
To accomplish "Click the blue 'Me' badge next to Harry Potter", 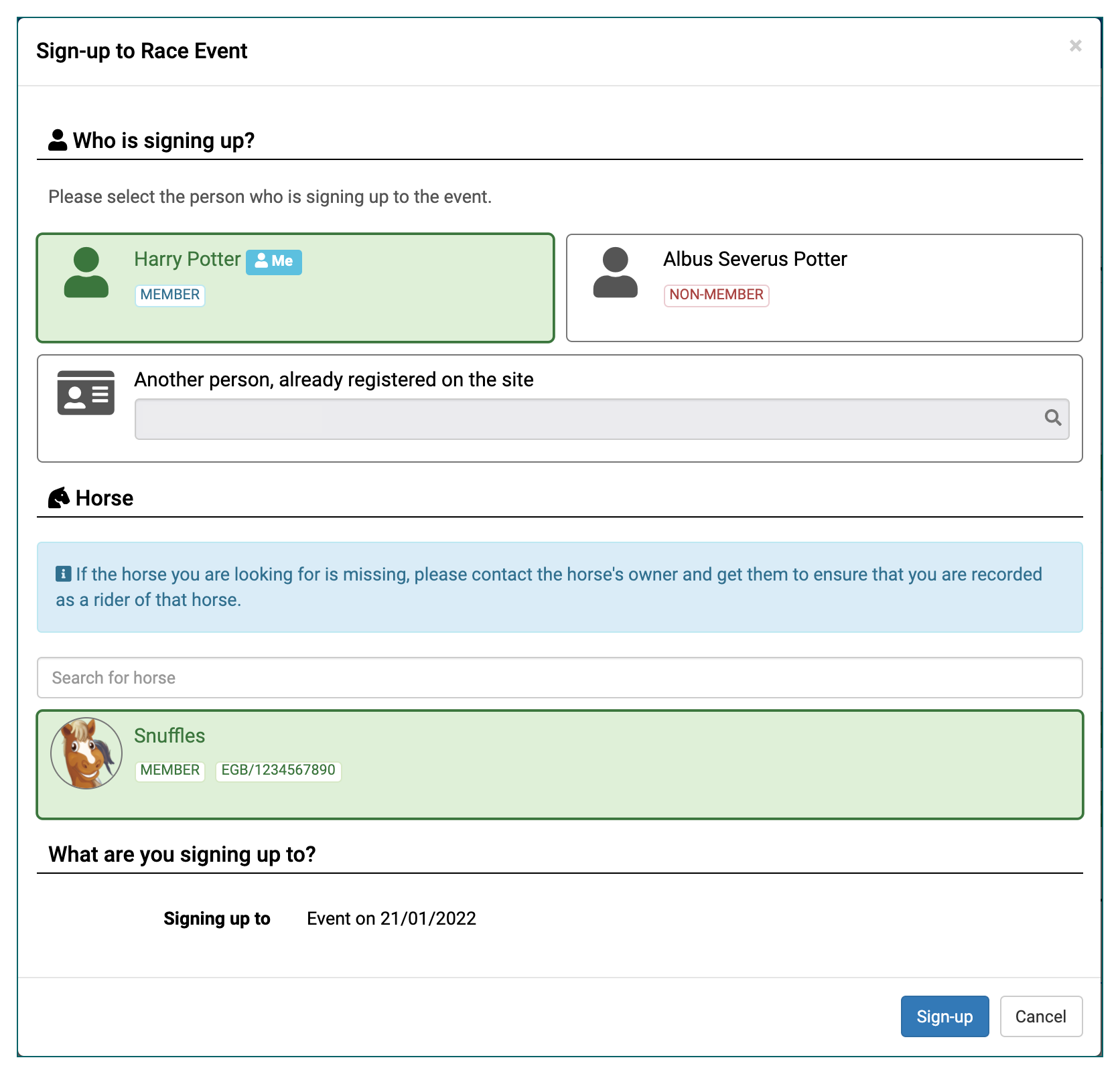I will click(x=274, y=261).
